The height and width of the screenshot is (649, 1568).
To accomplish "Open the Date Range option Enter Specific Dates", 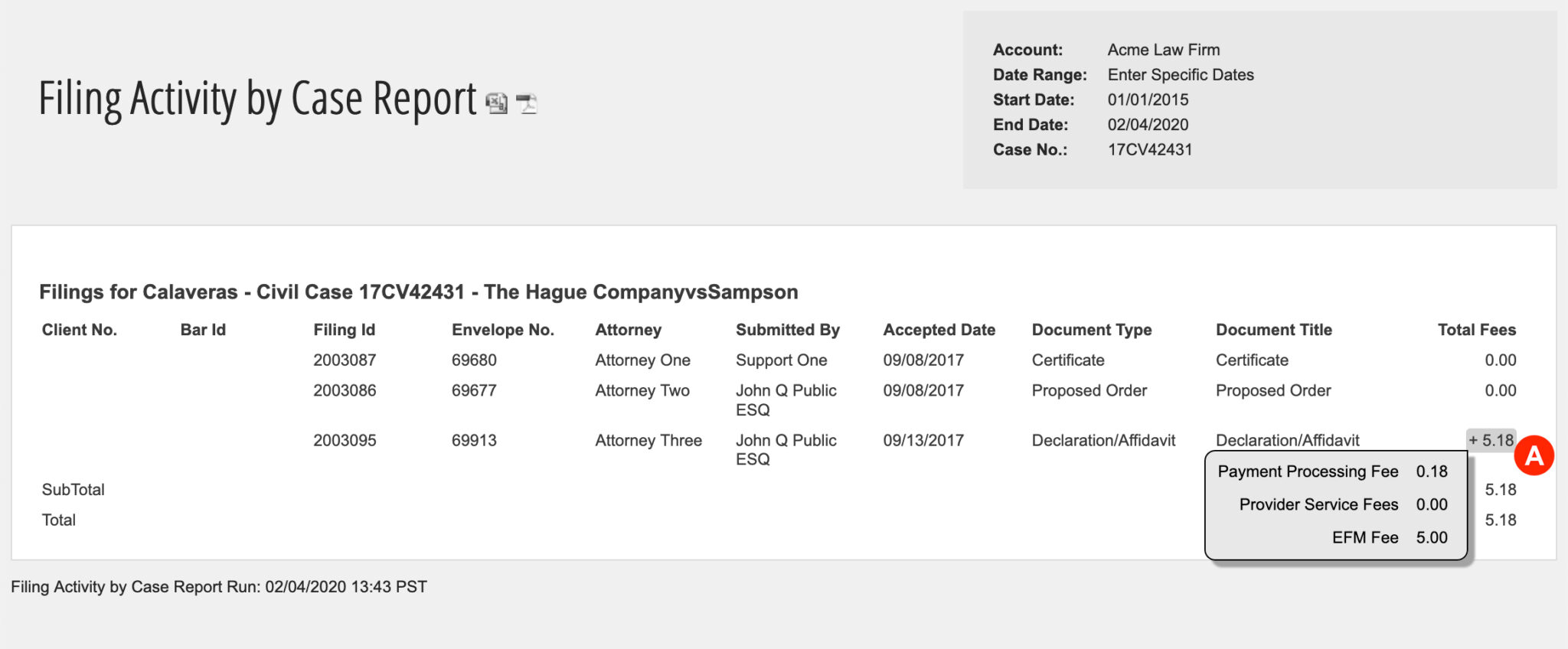I will pos(1181,74).
